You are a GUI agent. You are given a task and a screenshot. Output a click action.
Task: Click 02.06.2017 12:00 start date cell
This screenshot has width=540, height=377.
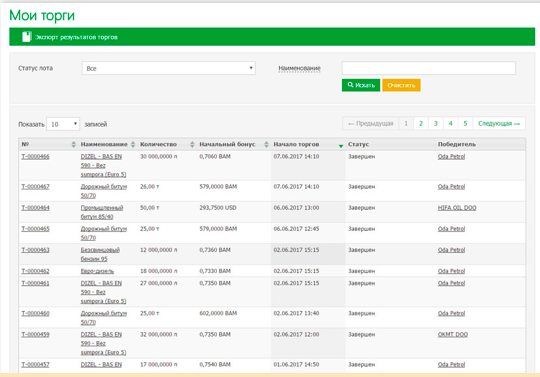point(296,334)
